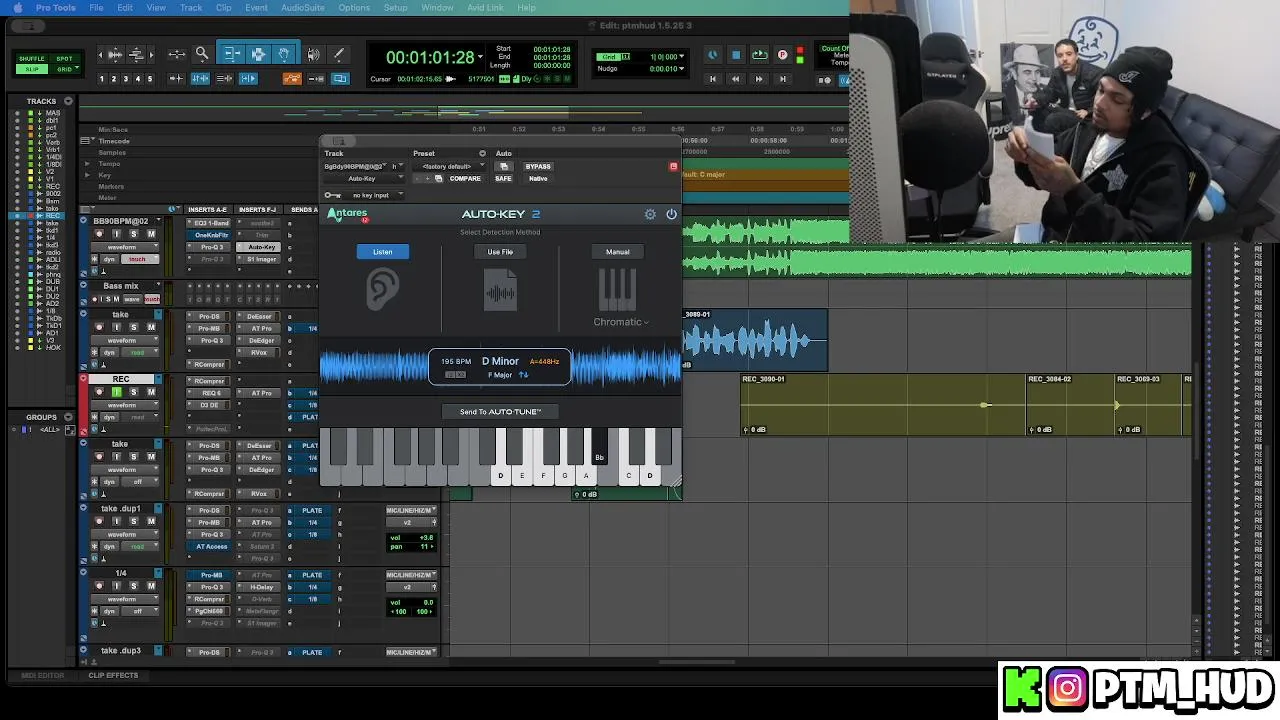Select the Zoomer magnifier tool
The width and height of the screenshot is (1280, 720).
202,54
